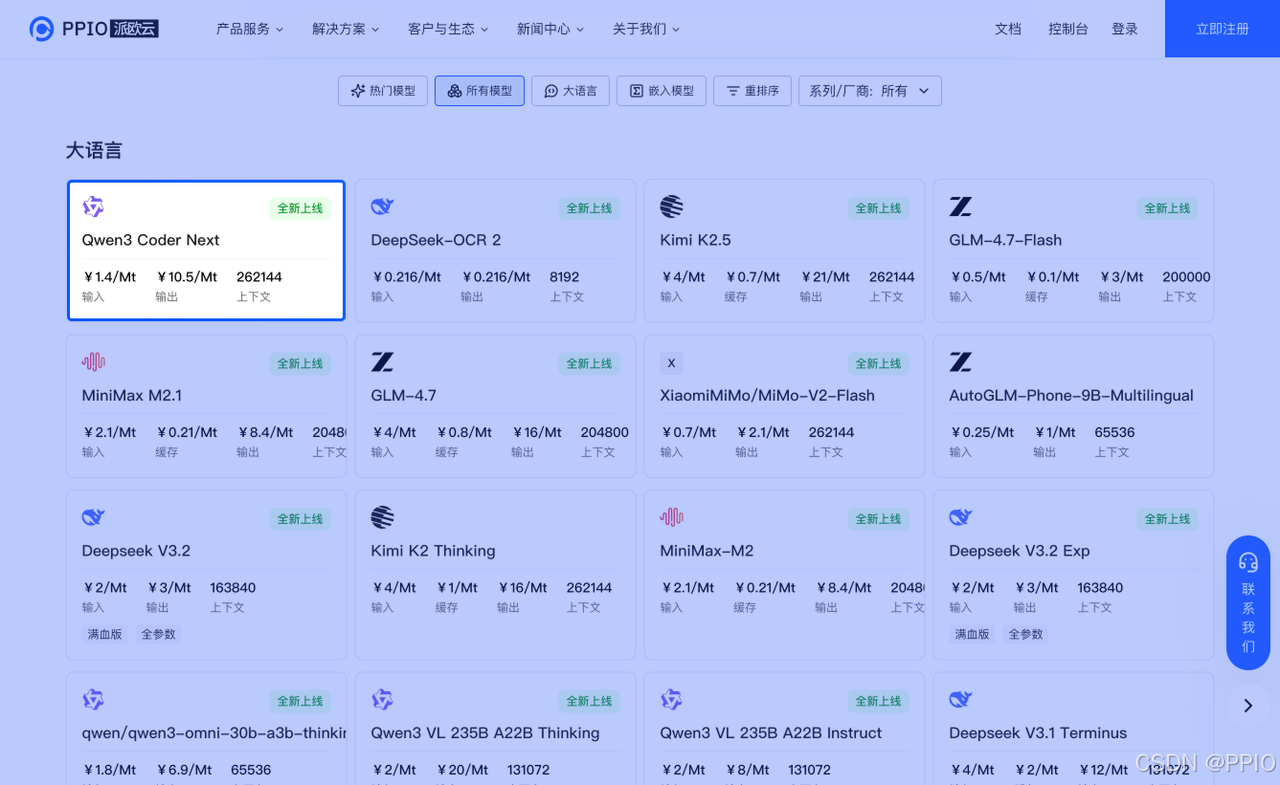Click the 8192 context value on DeepSeek-OCR 2
The image size is (1280, 785).
[x=564, y=277]
